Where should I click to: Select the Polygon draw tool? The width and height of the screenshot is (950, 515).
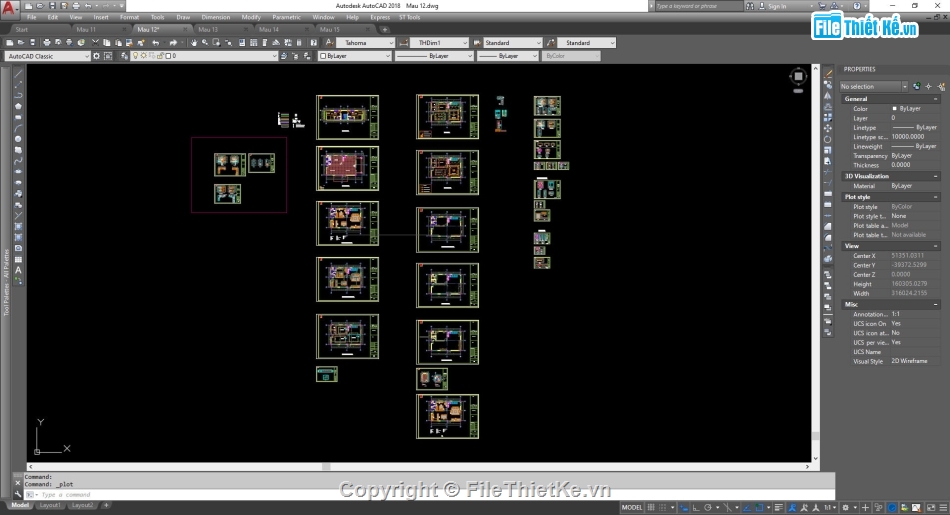pos(18,106)
